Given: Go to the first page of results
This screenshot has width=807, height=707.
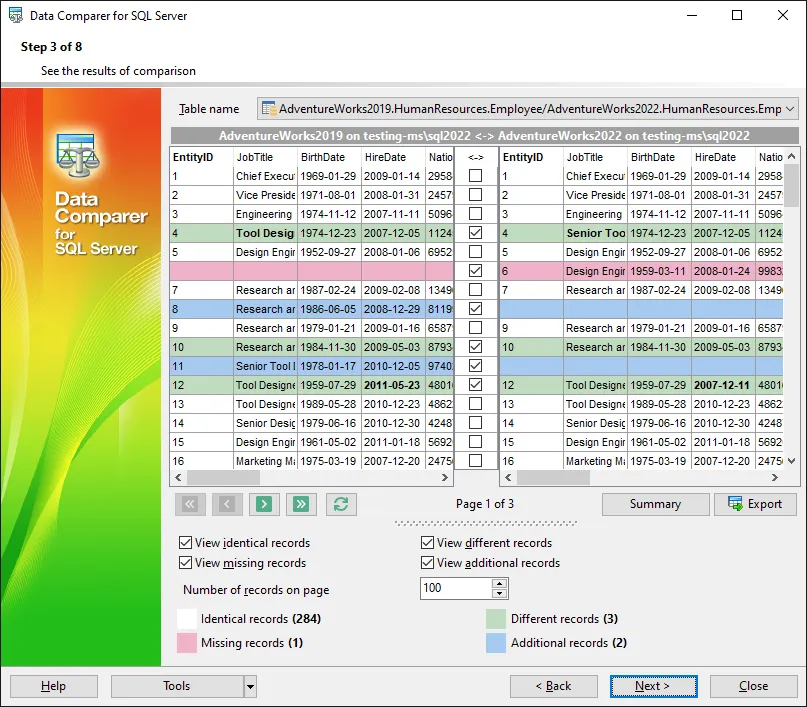Looking at the screenshot, I should (189, 504).
